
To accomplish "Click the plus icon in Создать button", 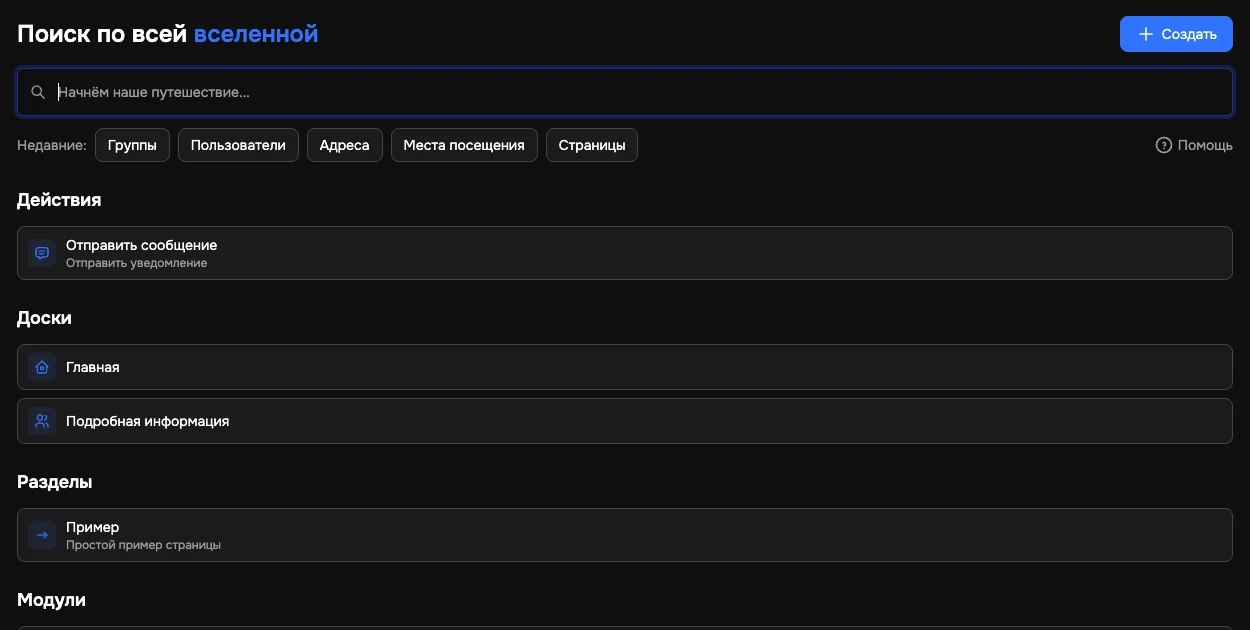I will click(x=1146, y=34).
